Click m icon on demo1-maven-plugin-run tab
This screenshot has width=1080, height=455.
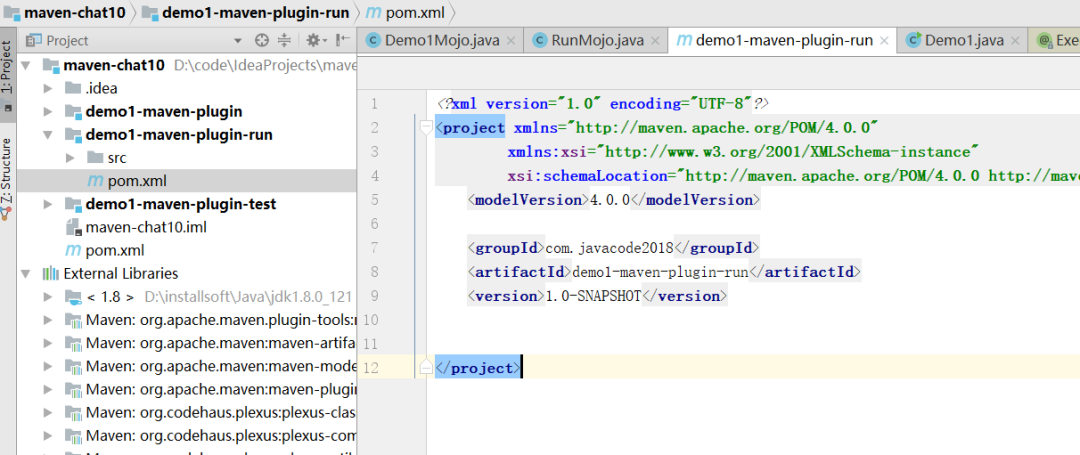pyautogui.click(x=684, y=41)
